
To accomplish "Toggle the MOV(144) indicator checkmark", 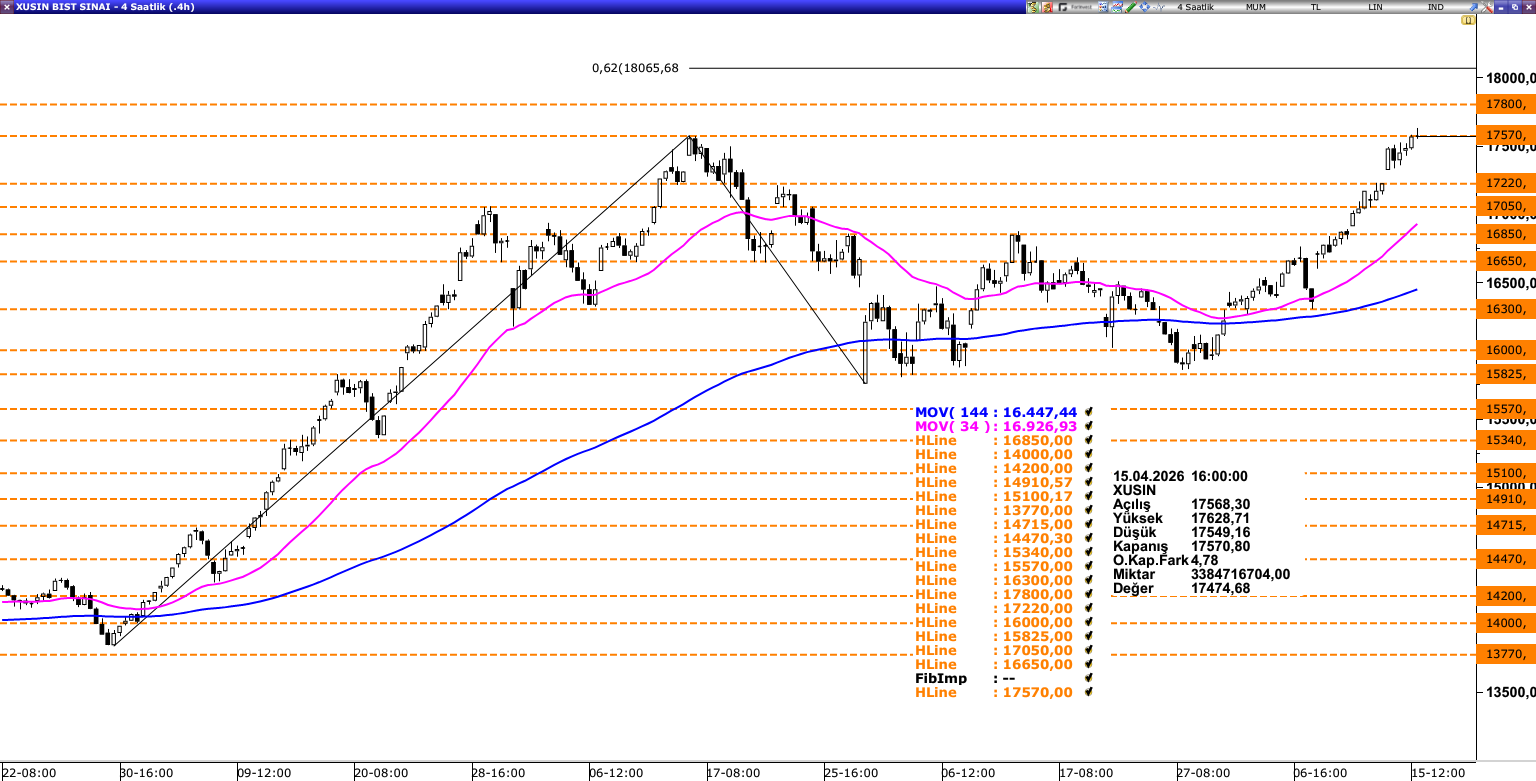I will [1087, 412].
